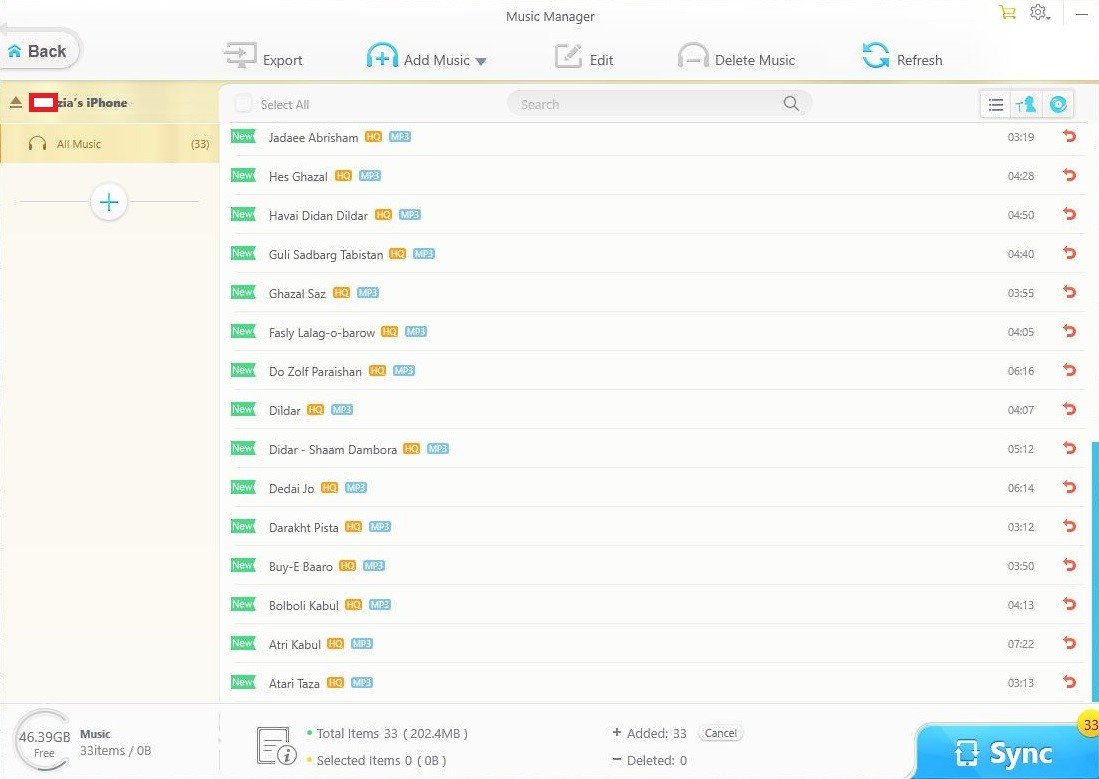Click the iPhone device name in sidebar
The width and height of the screenshot is (1099, 779).
click(x=78, y=102)
